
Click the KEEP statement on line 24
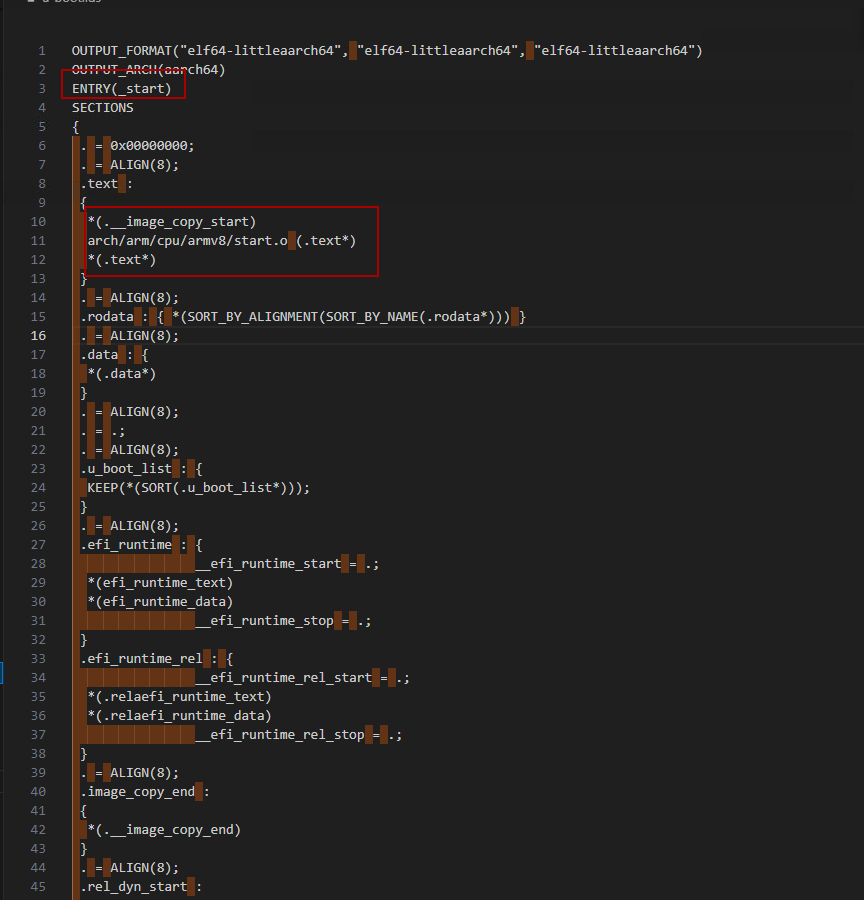pyautogui.click(x=198, y=488)
